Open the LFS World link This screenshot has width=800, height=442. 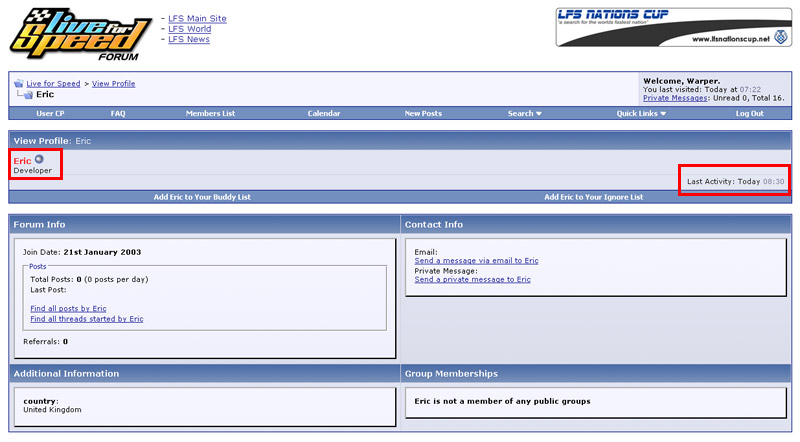click(189, 29)
